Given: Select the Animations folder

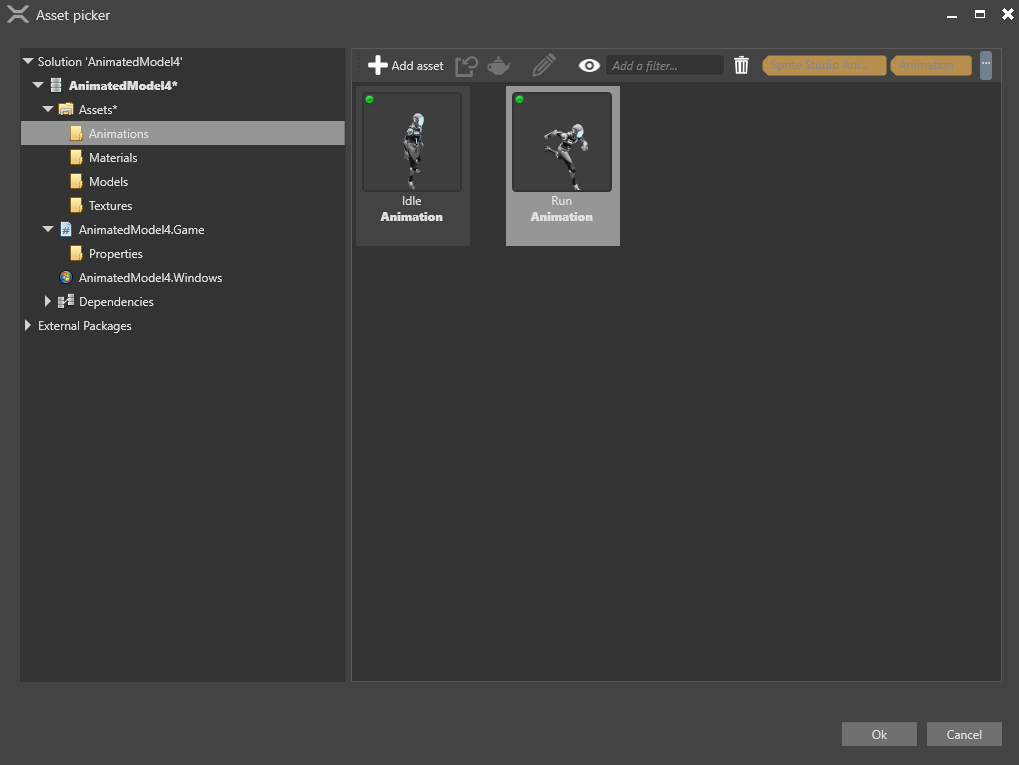Looking at the screenshot, I should tap(120, 133).
